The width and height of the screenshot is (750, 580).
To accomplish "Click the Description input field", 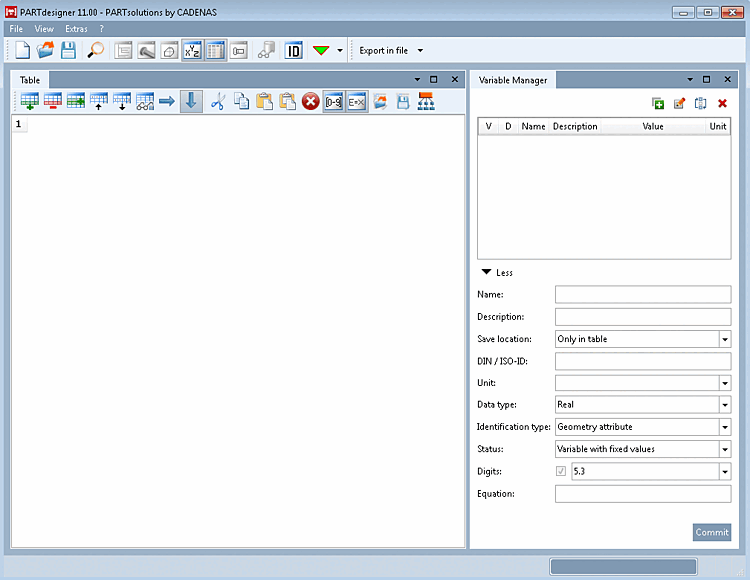I will pyautogui.click(x=643, y=317).
